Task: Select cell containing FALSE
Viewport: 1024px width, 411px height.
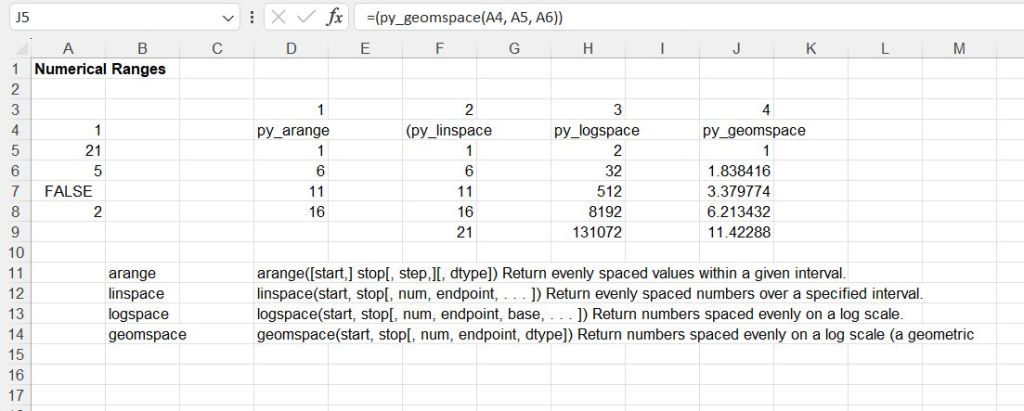Action: (68, 190)
